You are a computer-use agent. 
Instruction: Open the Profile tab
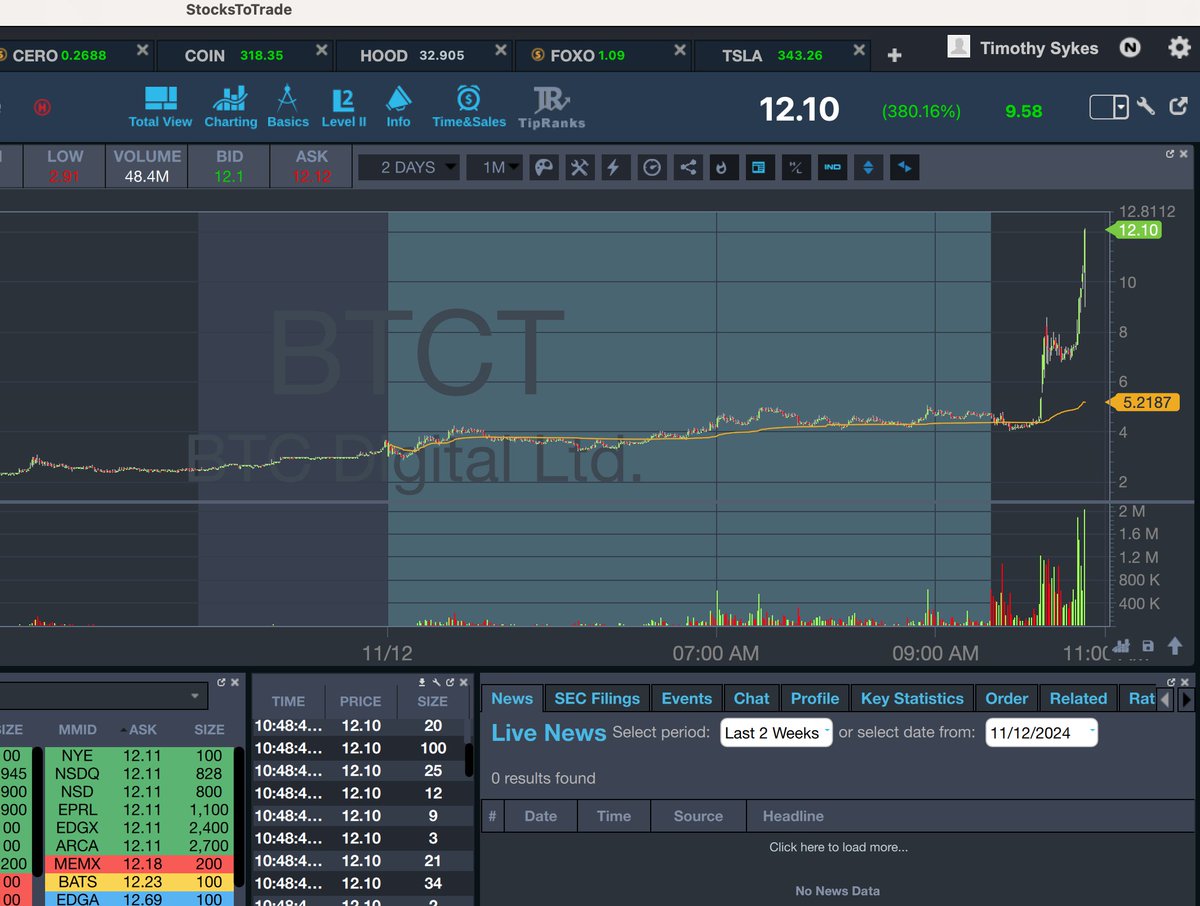[815, 698]
